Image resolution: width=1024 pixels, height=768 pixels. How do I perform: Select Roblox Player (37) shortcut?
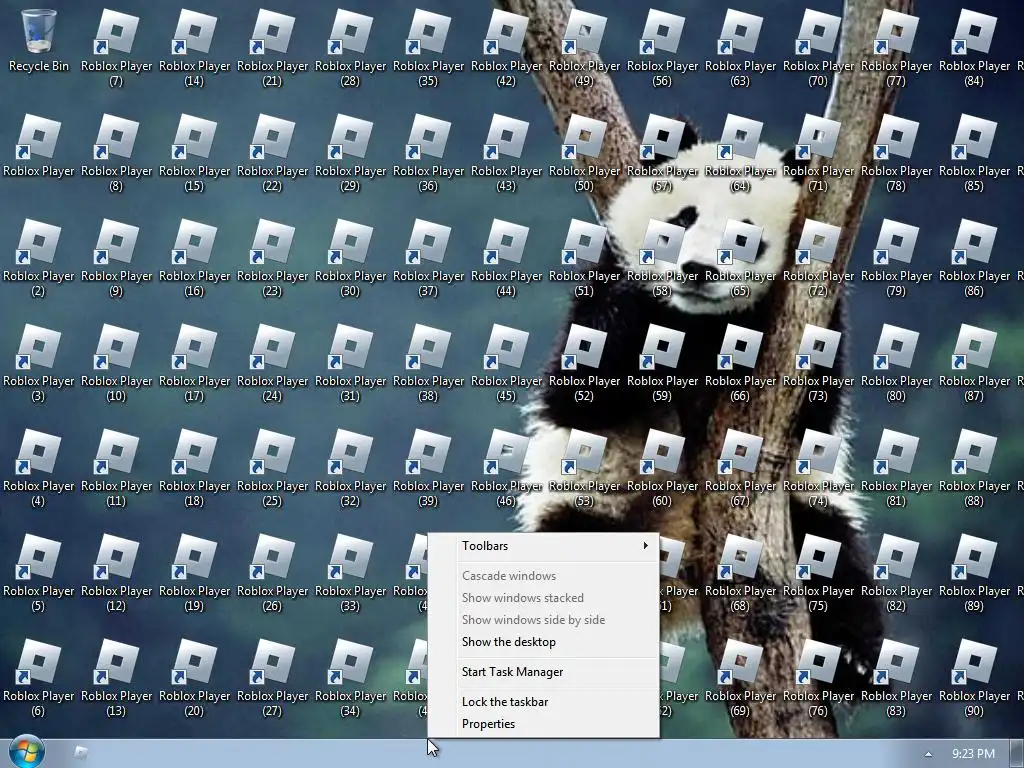point(428,257)
